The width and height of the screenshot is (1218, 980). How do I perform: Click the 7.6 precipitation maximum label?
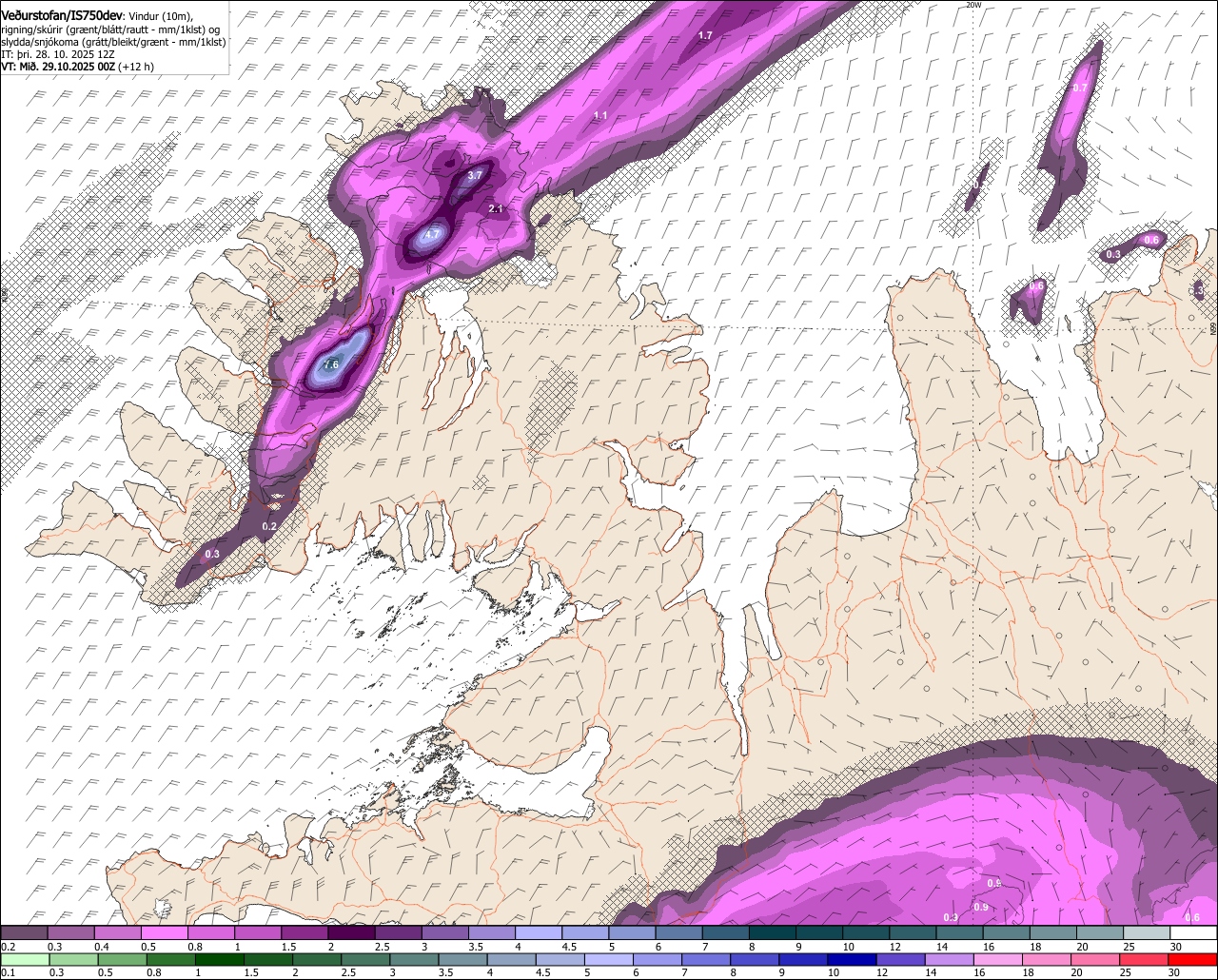[x=332, y=365]
